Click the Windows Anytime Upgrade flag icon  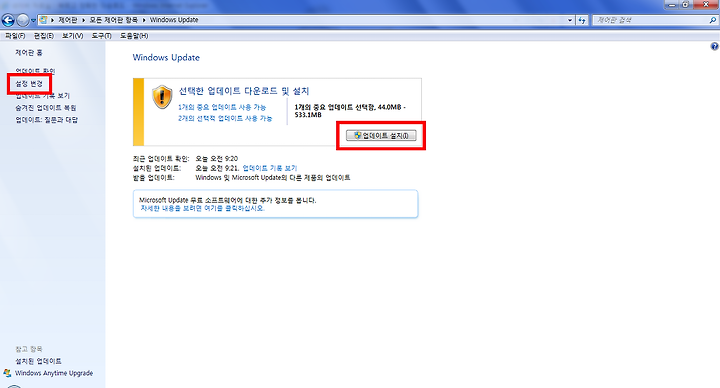[x=7, y=373]
